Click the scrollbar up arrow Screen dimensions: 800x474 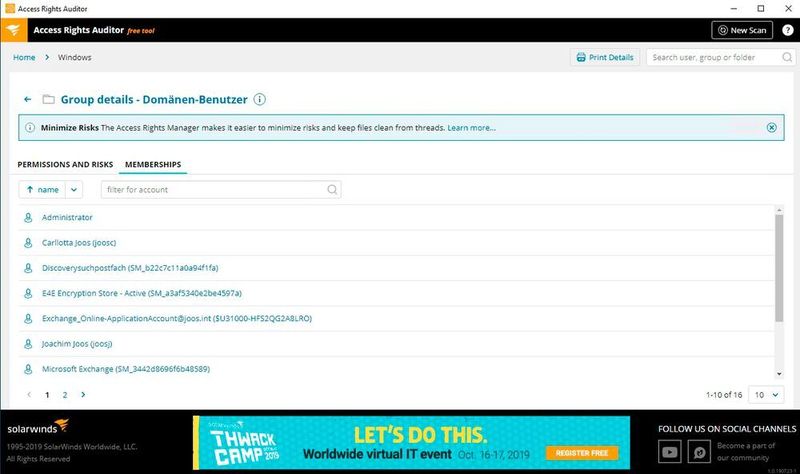coord(779,210)
